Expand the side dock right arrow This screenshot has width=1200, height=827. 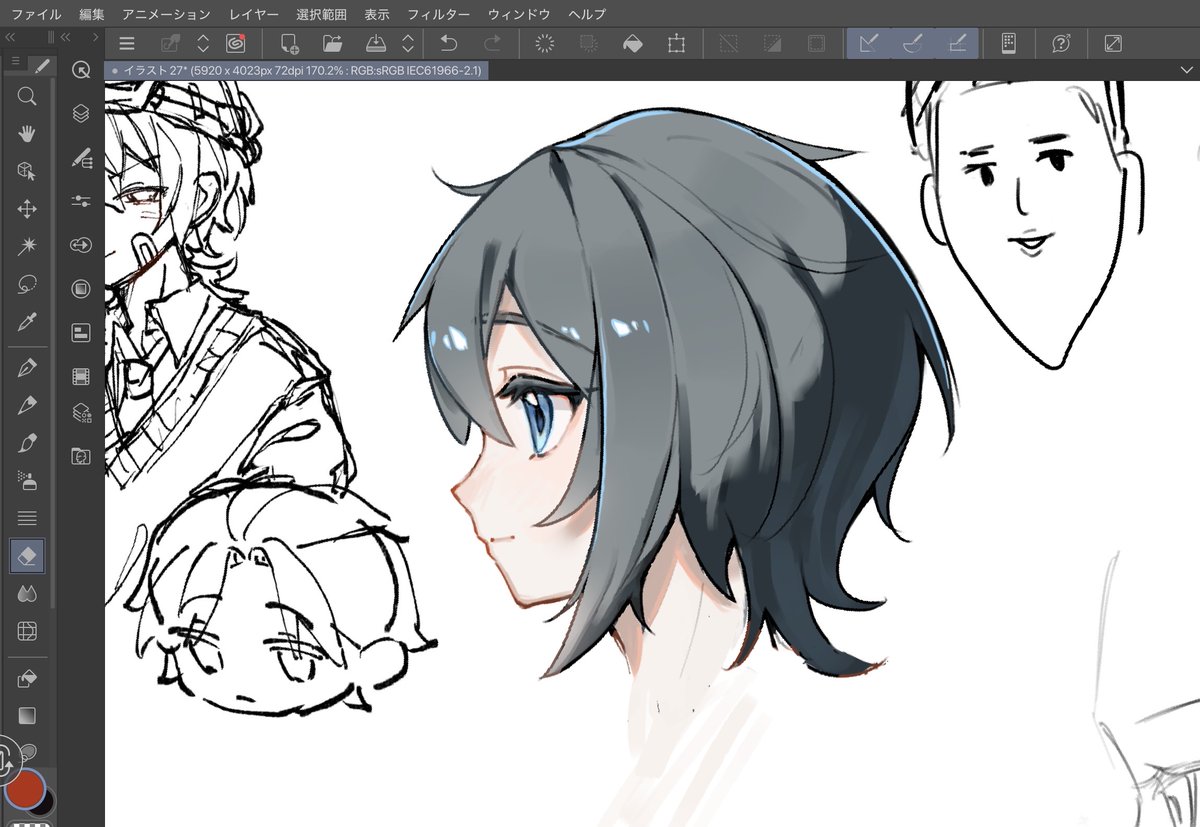coord(95,37)
